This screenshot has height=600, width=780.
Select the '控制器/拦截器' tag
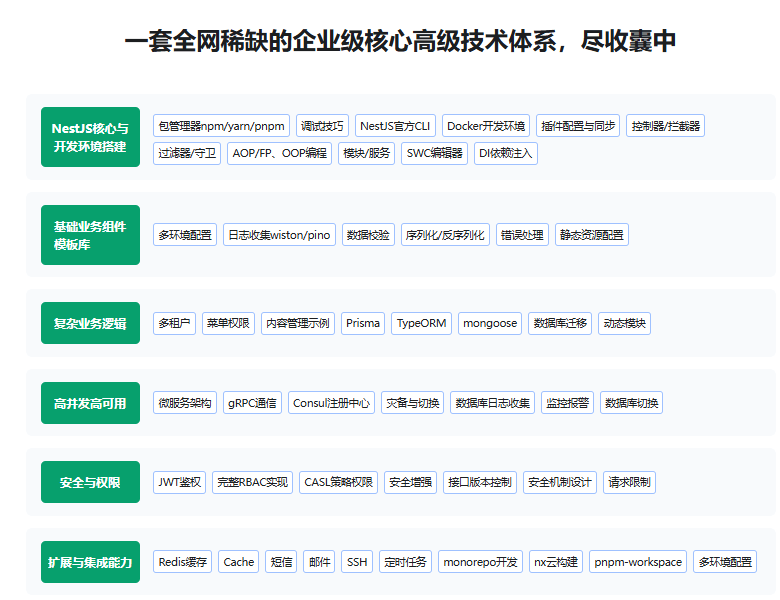[x=666, y=126]
